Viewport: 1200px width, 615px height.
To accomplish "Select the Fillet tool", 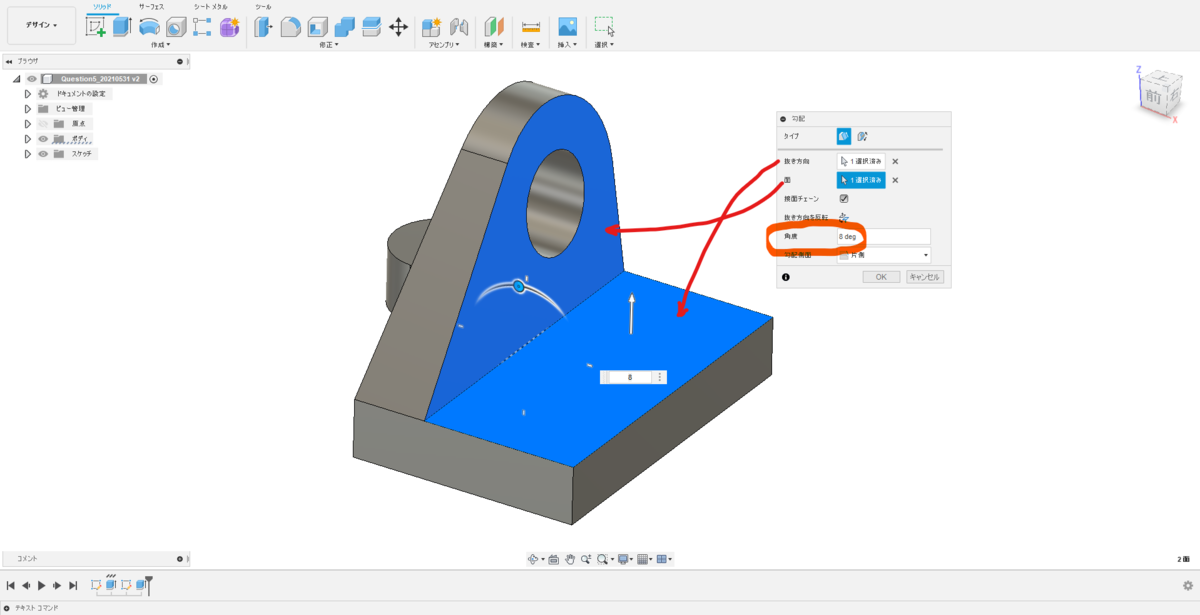I will [290, 27].
